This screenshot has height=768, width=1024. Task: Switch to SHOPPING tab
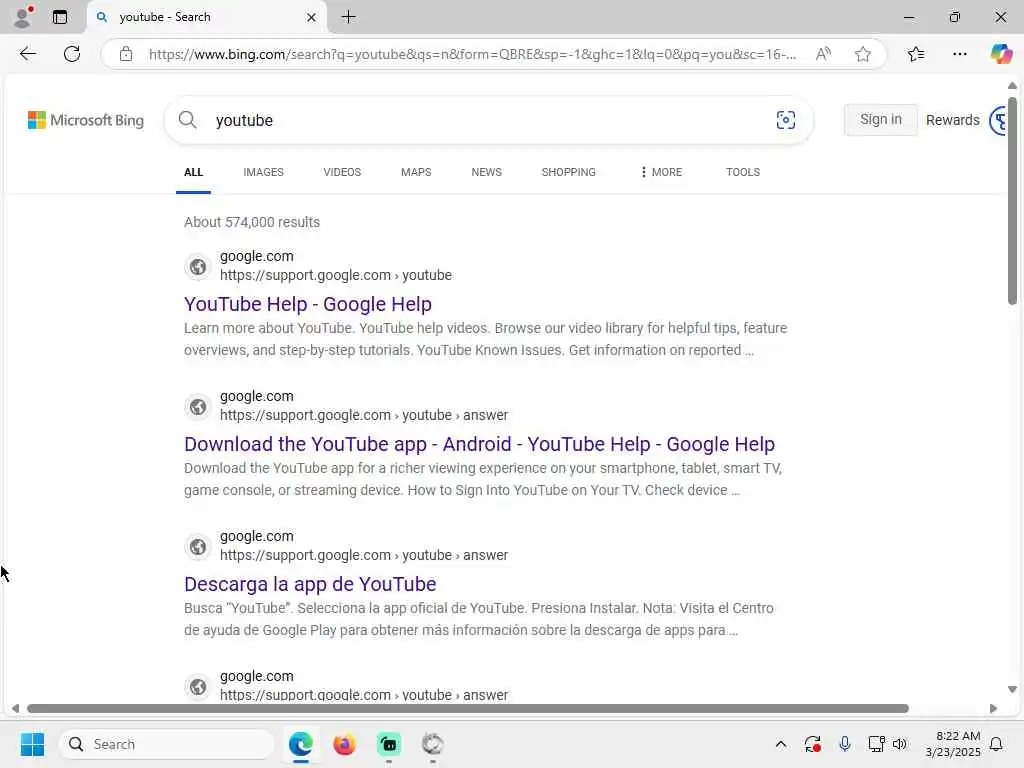point(568,172)
